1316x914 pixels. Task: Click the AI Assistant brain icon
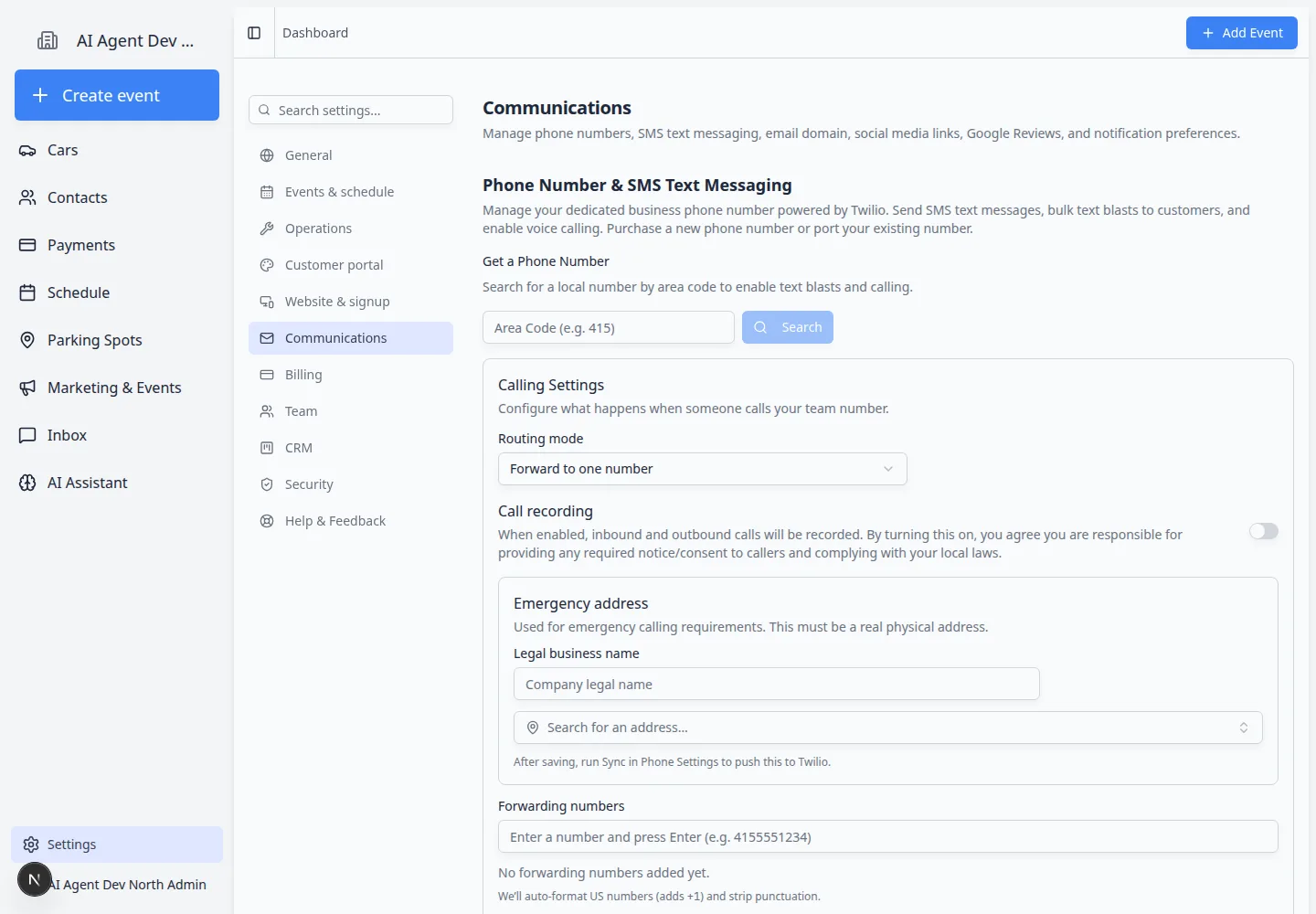point(27,483)
